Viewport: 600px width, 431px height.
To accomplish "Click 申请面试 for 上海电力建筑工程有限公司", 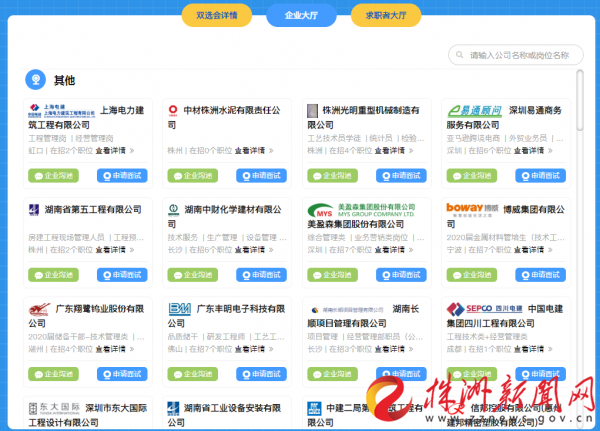I will pos(122,176).
